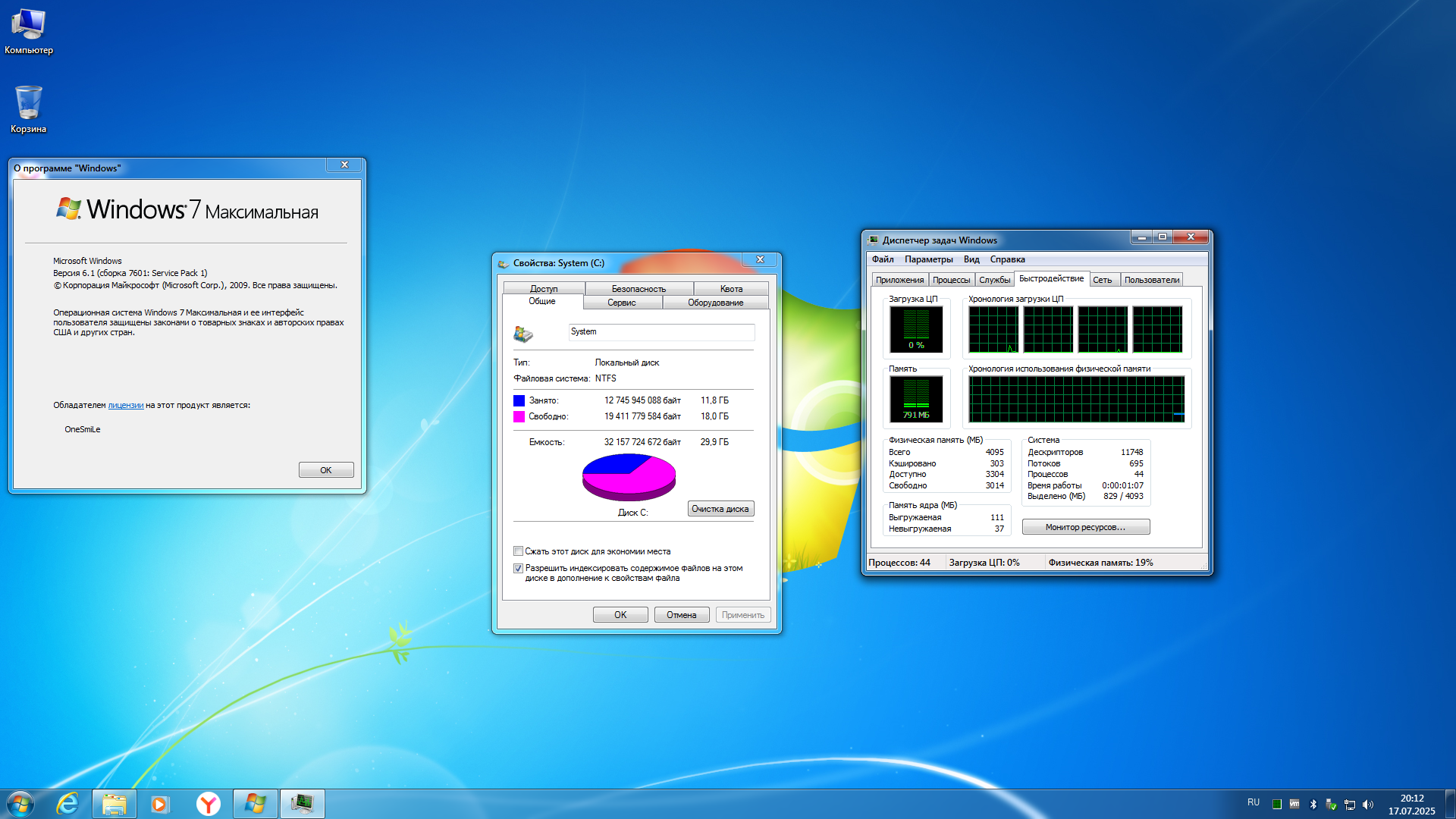
Task: Select the Общие tab in disk properties
Action: click(542, 301)
